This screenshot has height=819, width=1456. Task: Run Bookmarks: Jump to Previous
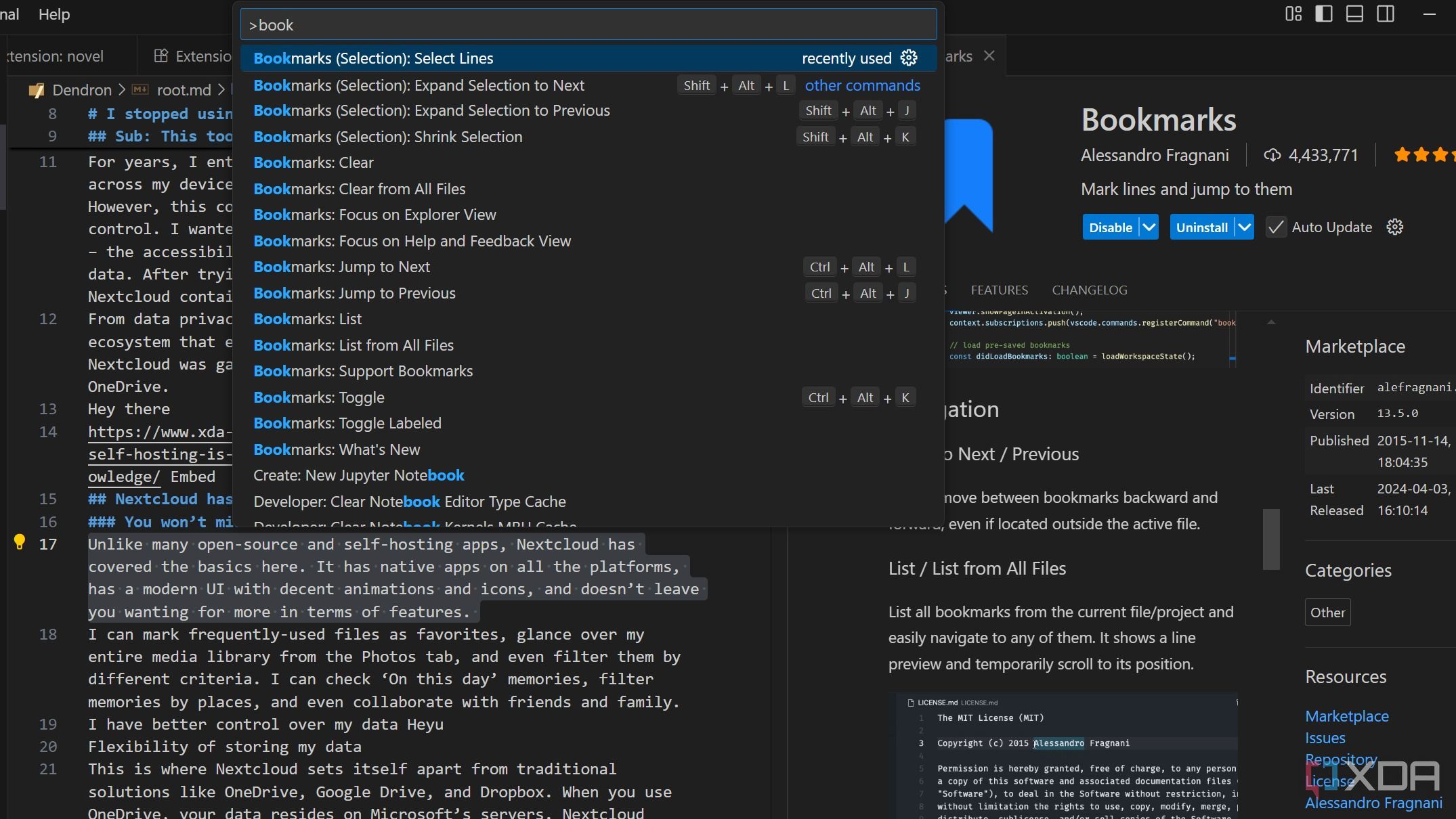pos(588,293)
